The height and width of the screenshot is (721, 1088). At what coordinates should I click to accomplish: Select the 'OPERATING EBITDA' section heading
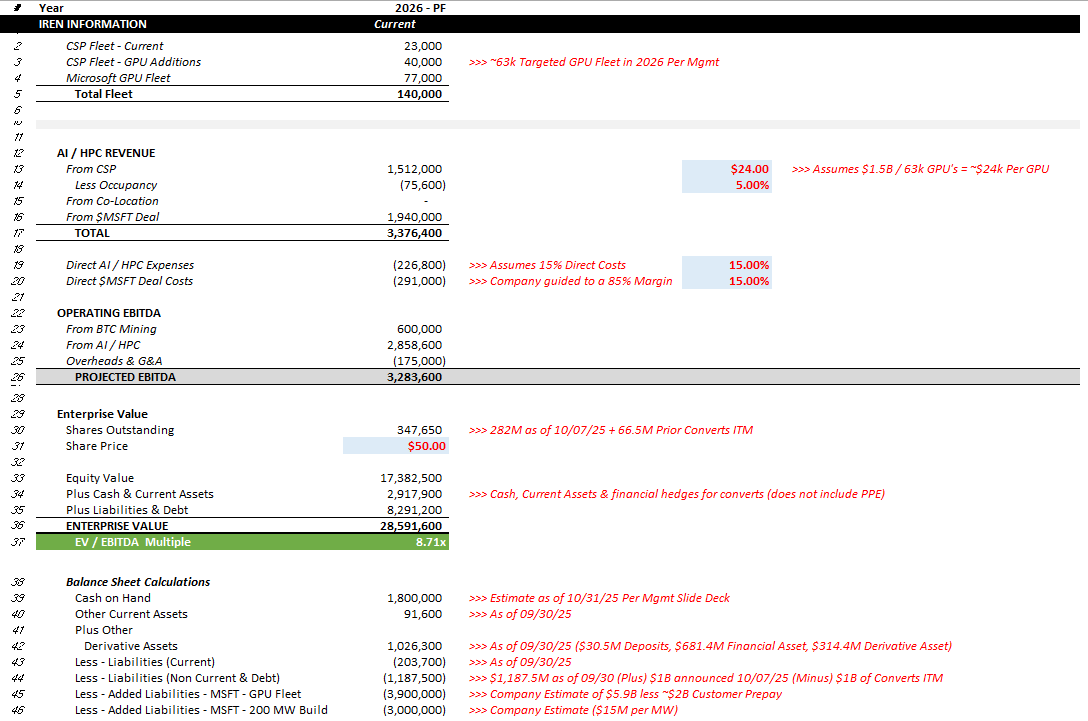point(109,313)
